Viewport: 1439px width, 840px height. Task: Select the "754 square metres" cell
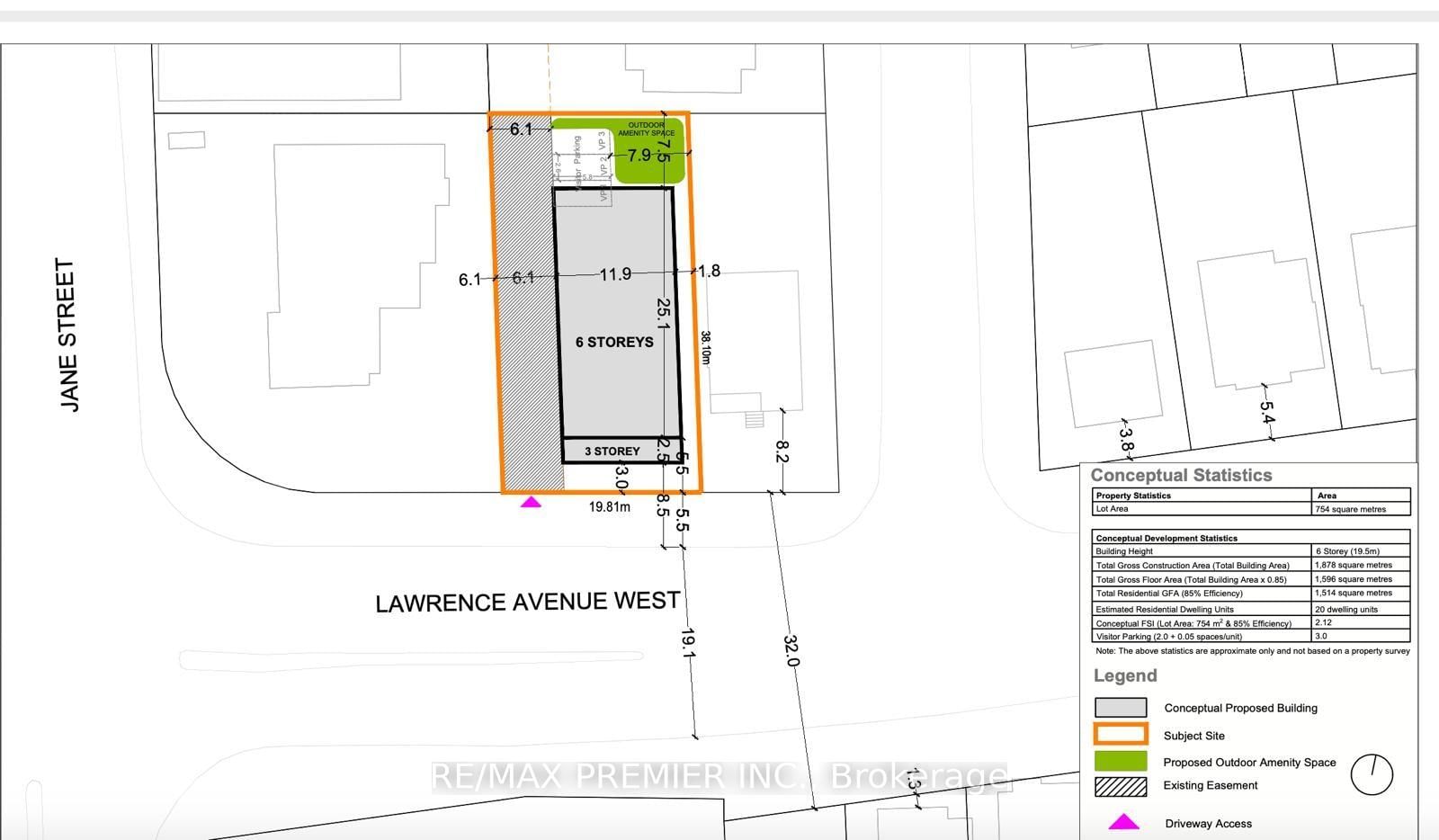click(1350, 509)
